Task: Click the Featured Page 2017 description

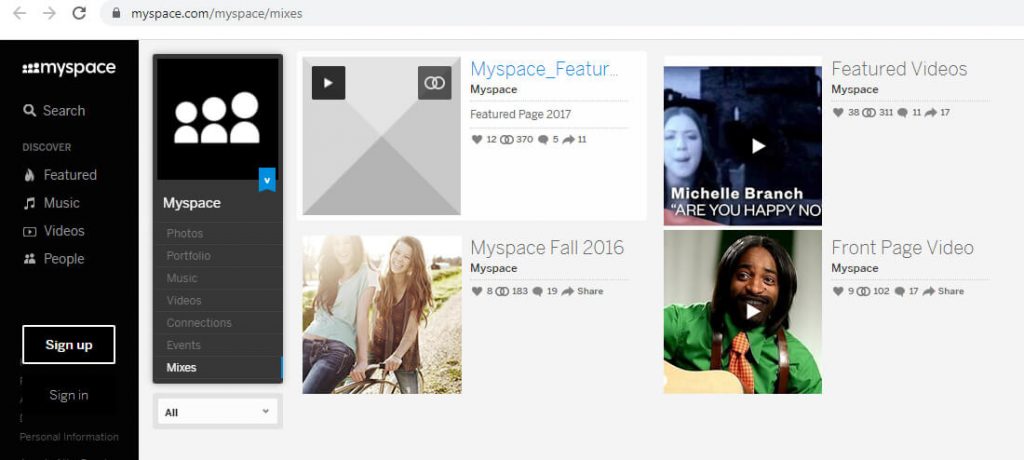Action: click(520, 114)
